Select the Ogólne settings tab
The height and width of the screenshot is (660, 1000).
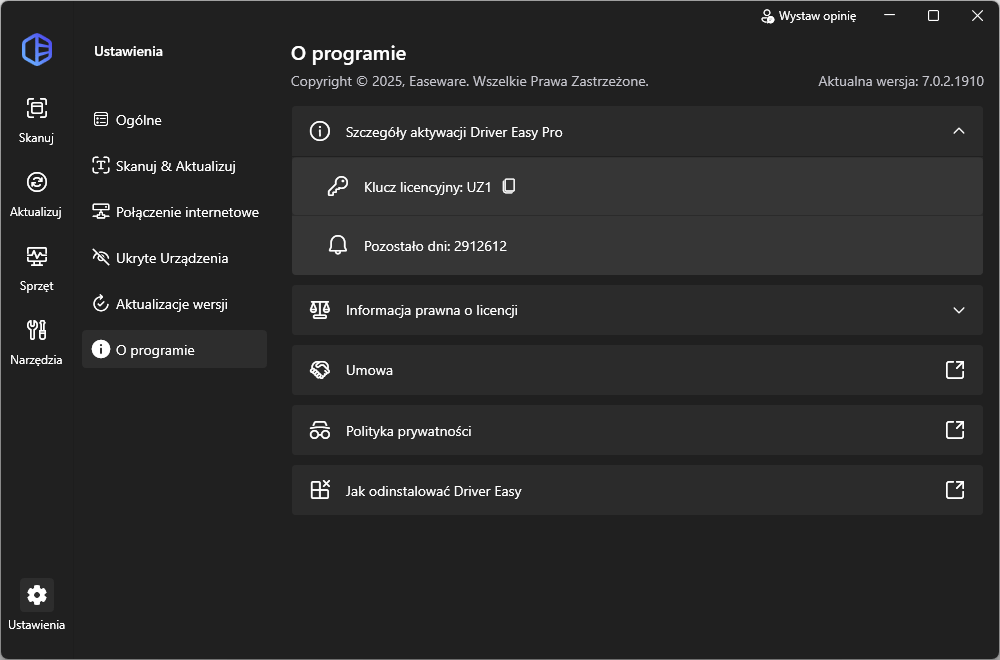pos(174,120)
